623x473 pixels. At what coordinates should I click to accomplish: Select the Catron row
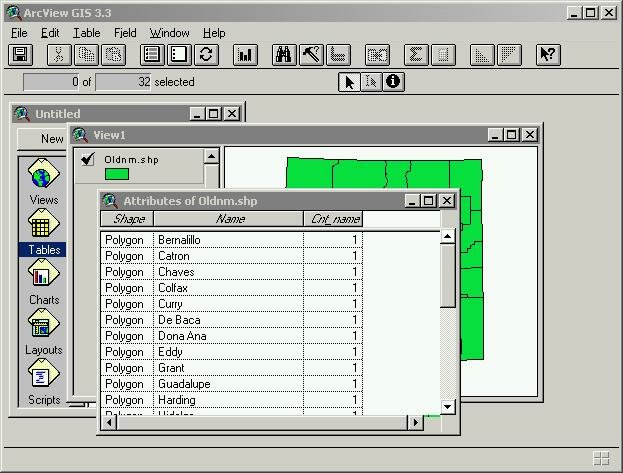coord(232,256)
